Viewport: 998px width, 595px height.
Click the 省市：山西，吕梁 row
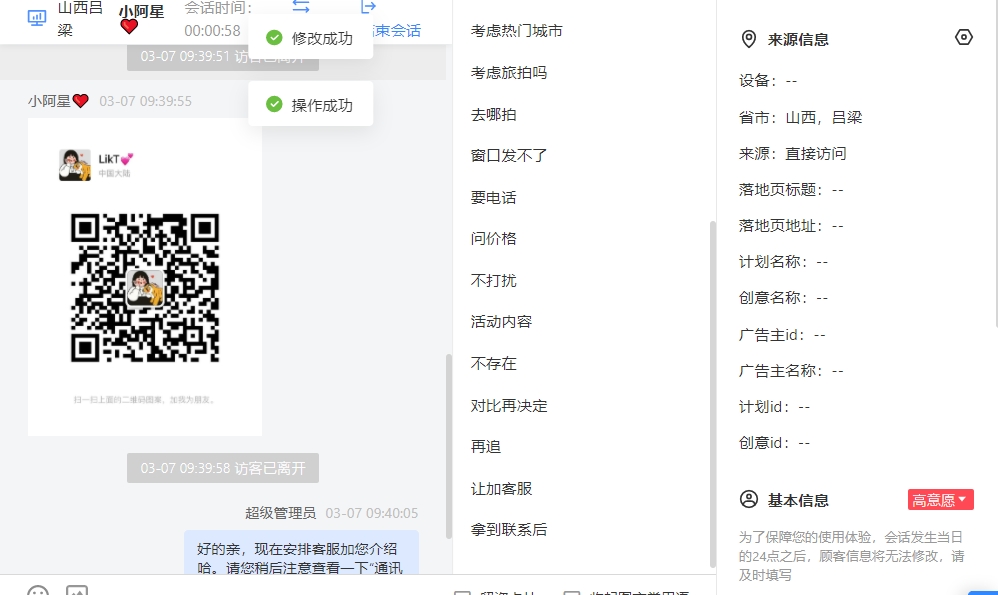point(800,118)
